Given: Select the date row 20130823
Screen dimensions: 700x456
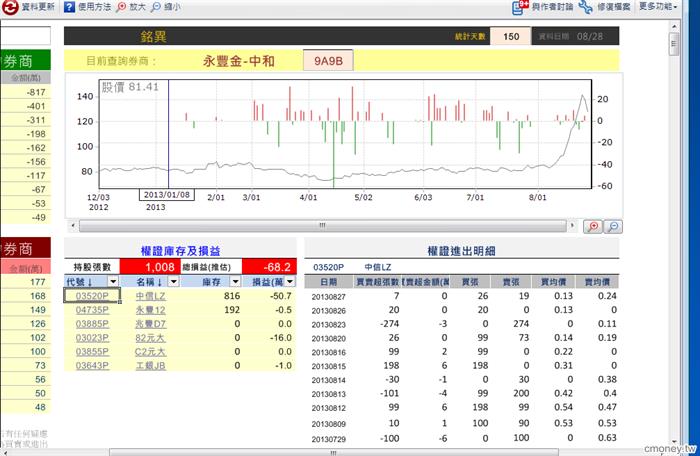Looking at the screenshot, I should point(462,324).
